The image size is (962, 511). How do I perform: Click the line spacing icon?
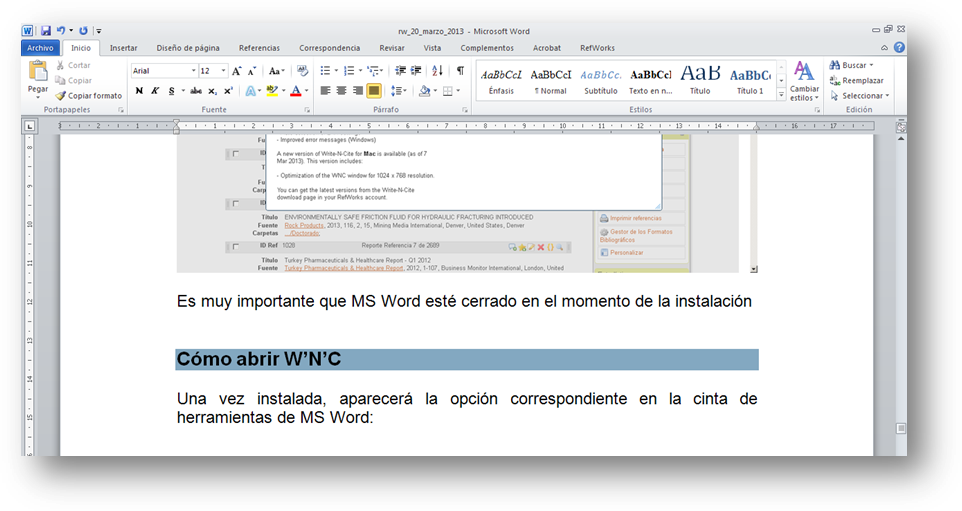click(396, 91)
